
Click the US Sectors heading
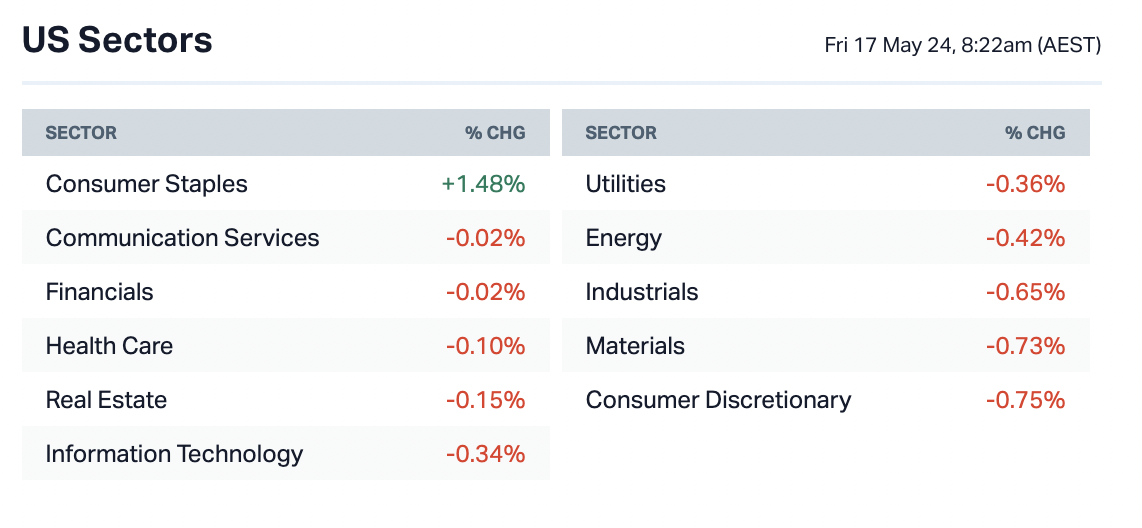(117, 41)
